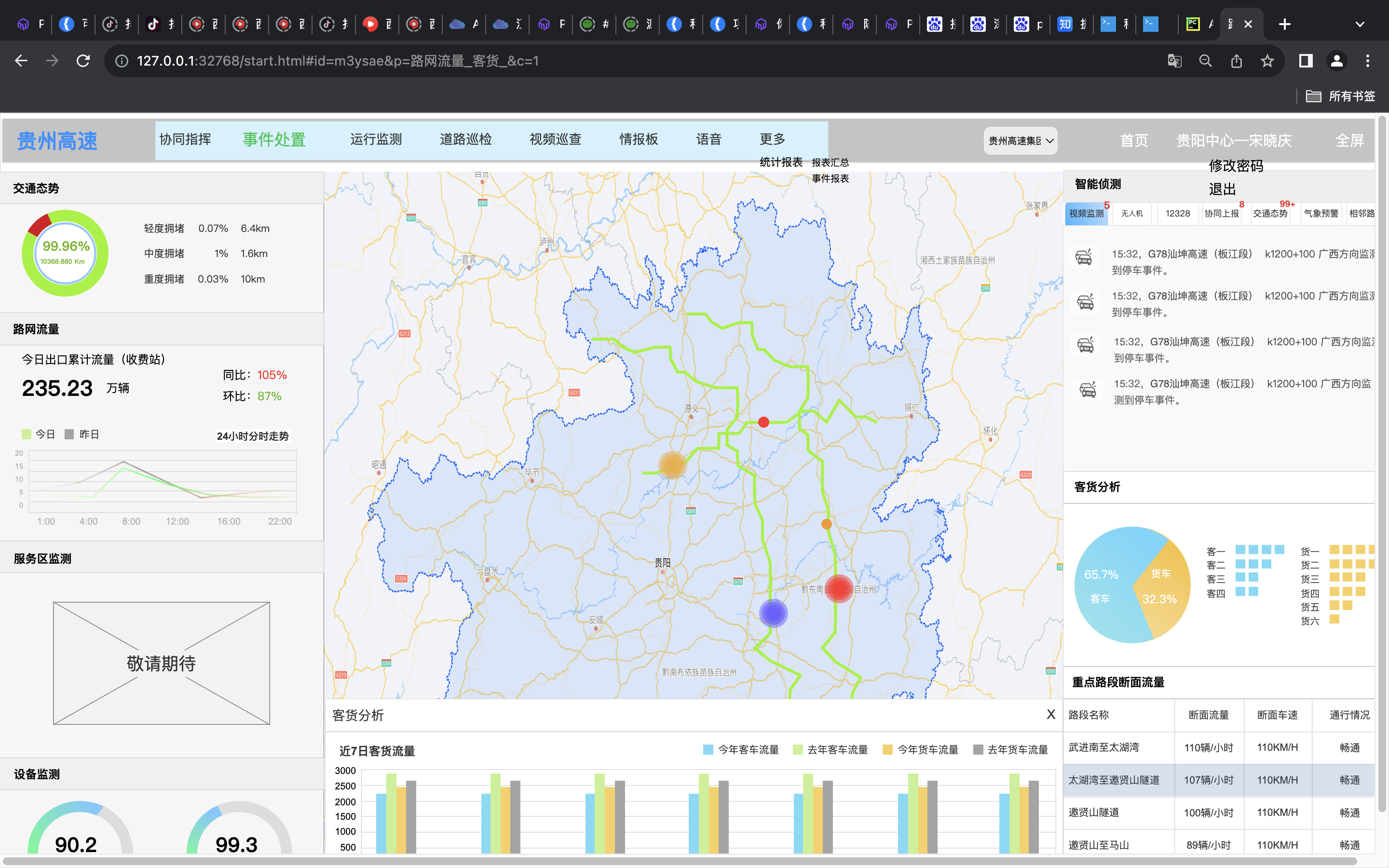Screen dimensions: 1389x868
Task: Click the red marker near 遵义 route
Action: point(763,422)
